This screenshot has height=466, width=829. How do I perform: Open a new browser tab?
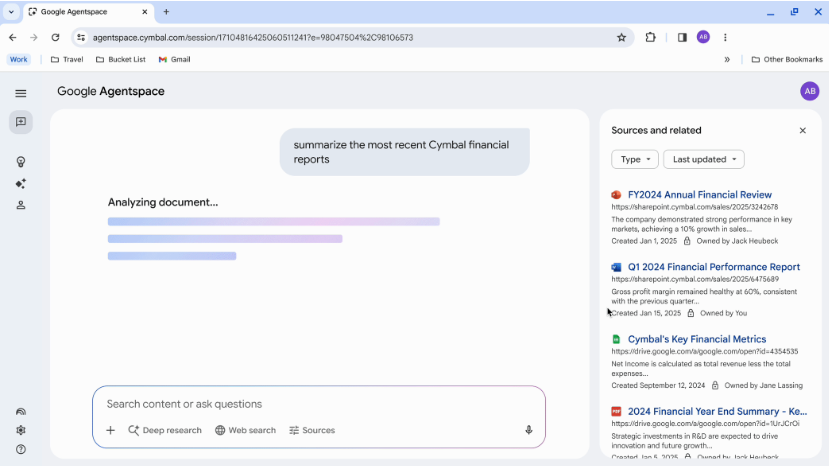coord(166,12)
